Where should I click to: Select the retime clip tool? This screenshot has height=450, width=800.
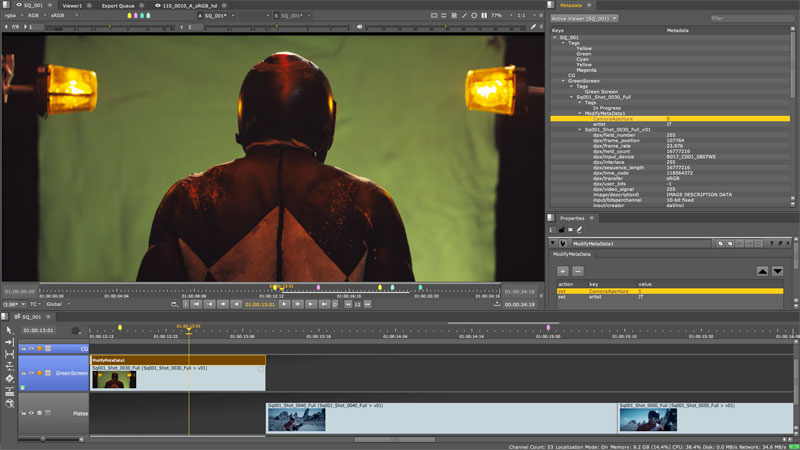9,391
